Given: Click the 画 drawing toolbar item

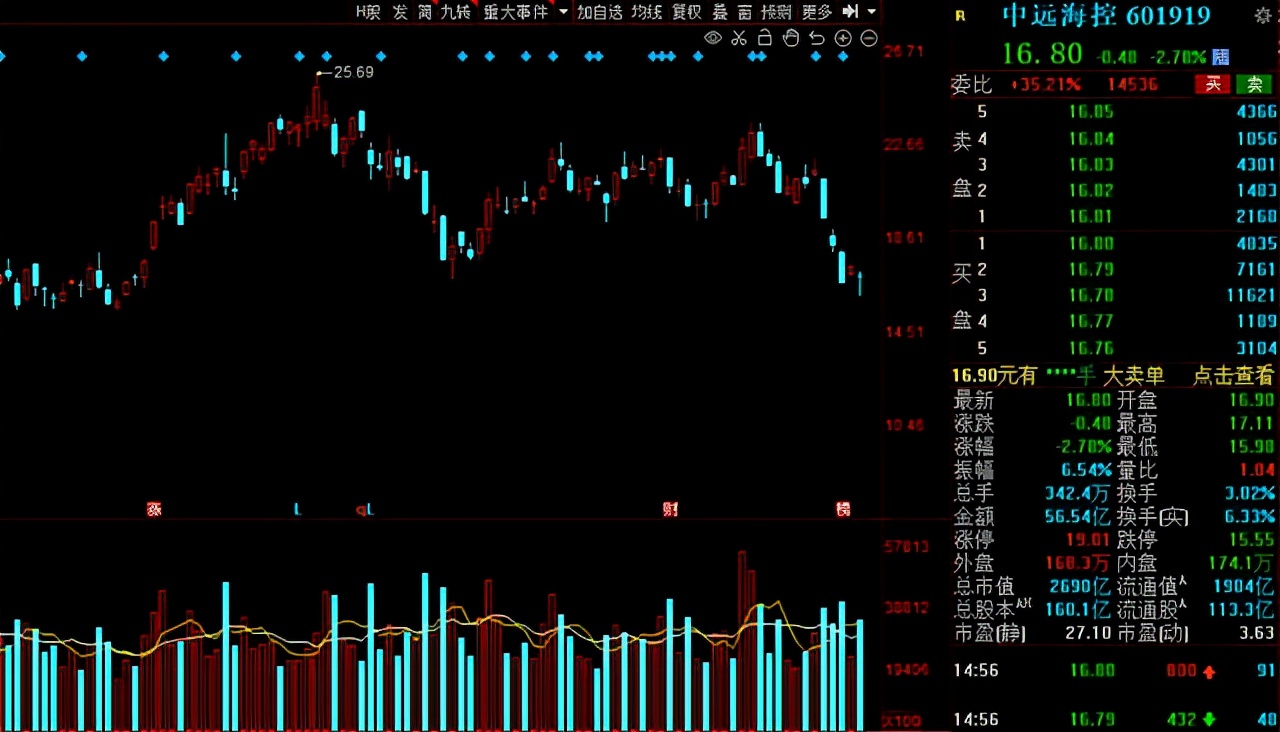Looking at the screenshot, I should (745, 12).
